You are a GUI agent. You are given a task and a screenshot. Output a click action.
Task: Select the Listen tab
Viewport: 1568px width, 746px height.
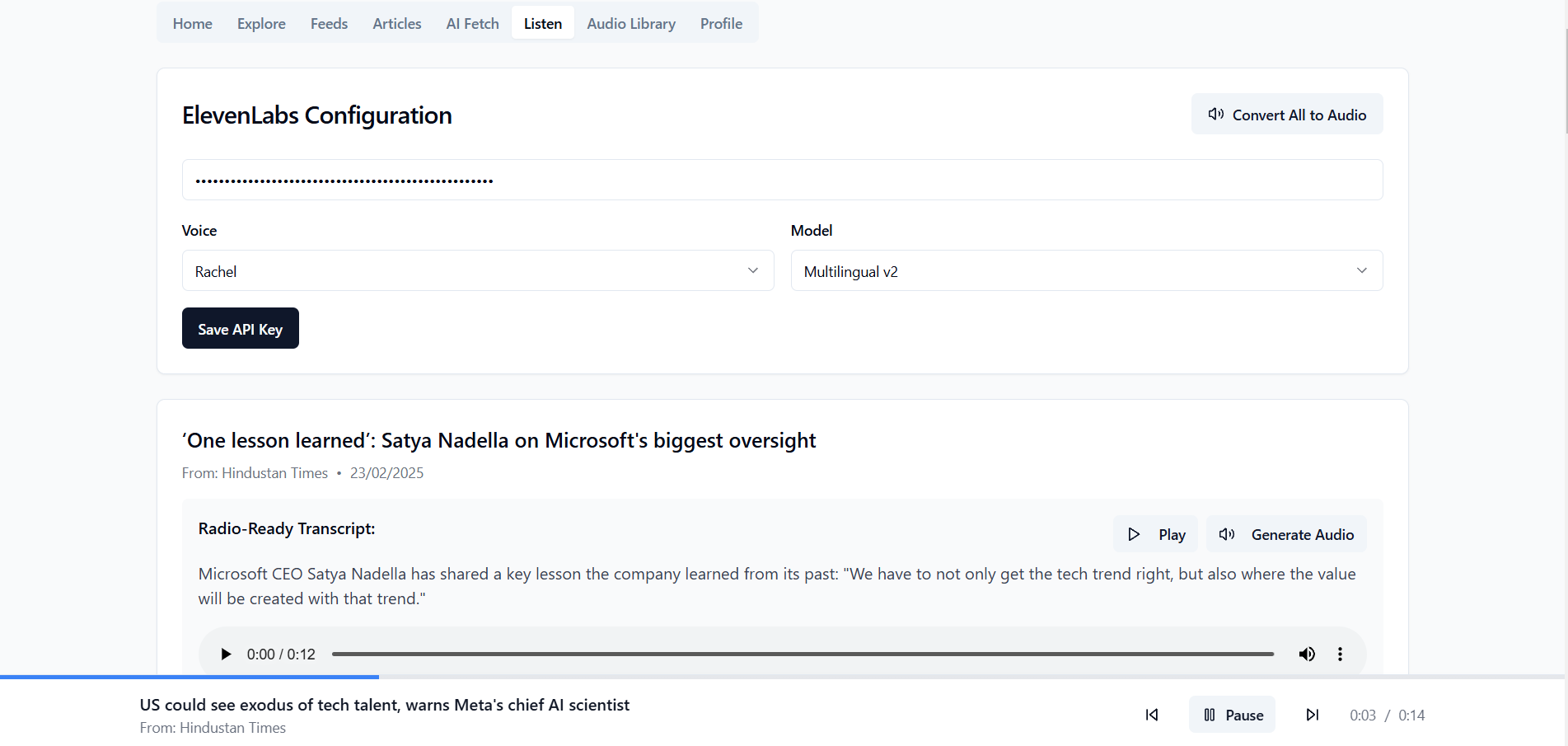point(543,24)
